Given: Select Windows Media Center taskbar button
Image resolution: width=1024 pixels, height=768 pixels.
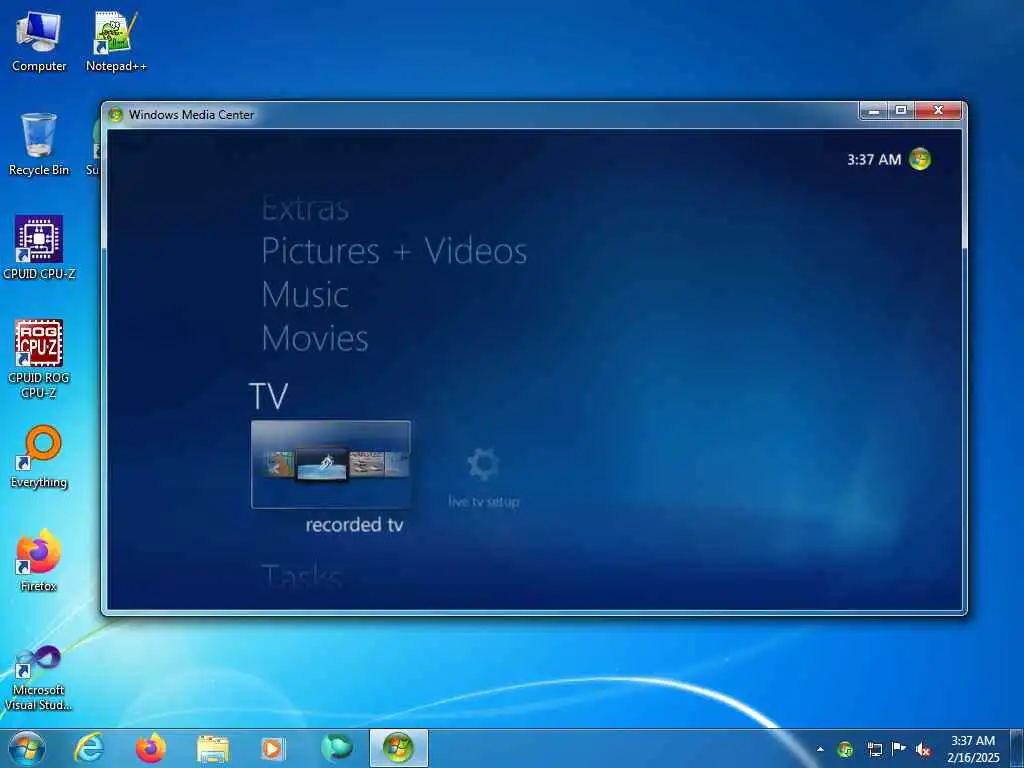Looking at the screenshot, I should point(398,748).
